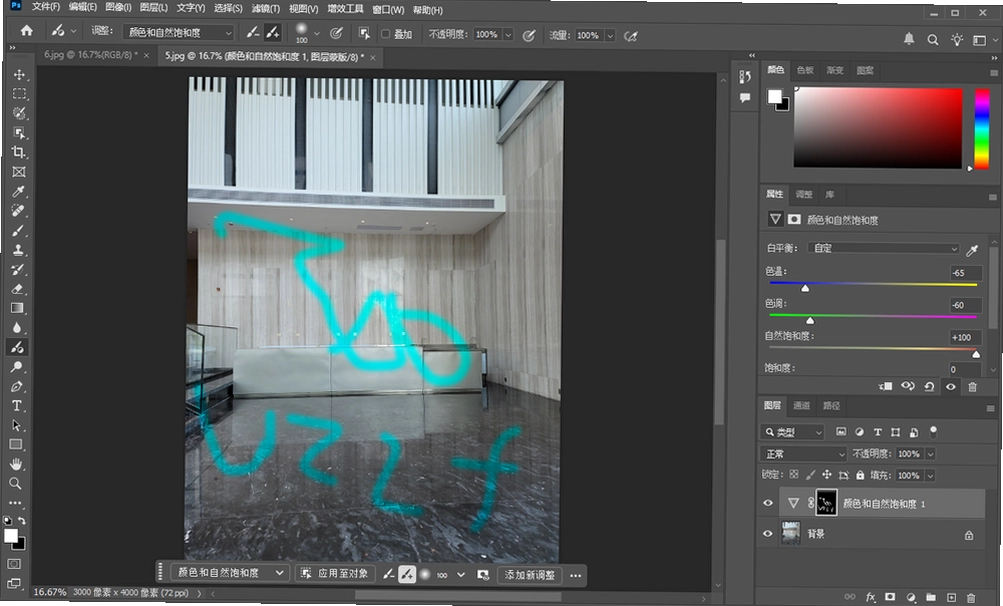The image size is (1003, 606).
Task: Click white balance eyedropper in Properties panel
Action: pos(972,250)
